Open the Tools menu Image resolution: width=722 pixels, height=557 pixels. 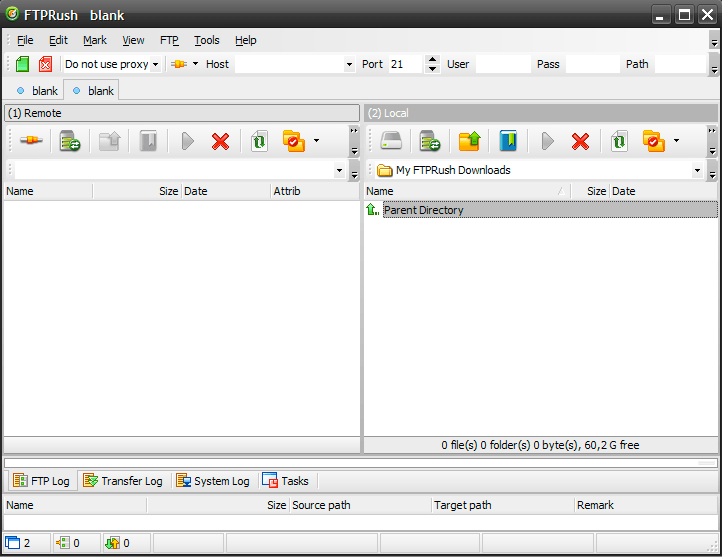click(x=207, y=40)
